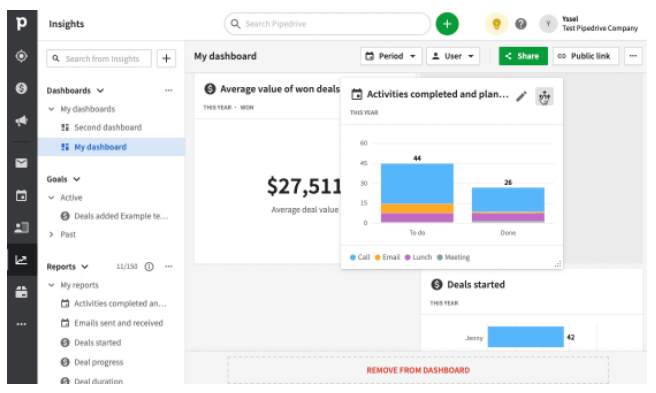This screenshot has width=656, height=393.
Task: Click the 11/150 reports counter
Action: [x=127, y=267]
